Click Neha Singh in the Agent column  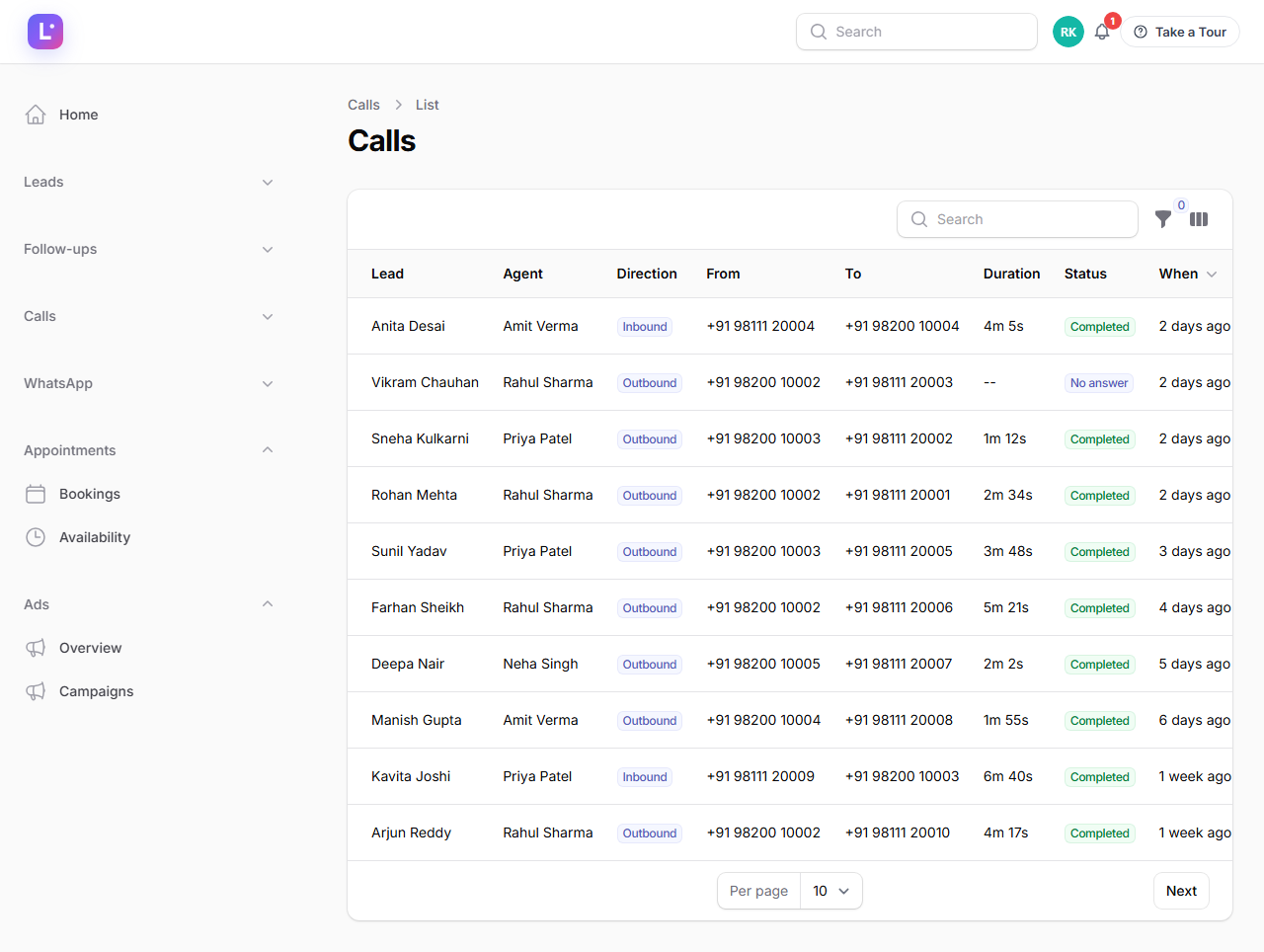pyautogui.click(x=540, y=664)
